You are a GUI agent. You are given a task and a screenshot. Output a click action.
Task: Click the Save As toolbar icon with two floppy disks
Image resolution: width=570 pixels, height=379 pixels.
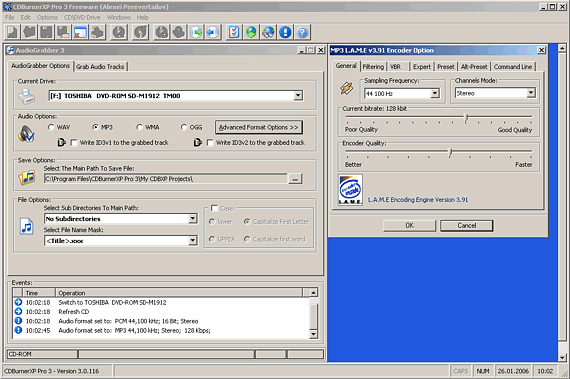[63, 32]
